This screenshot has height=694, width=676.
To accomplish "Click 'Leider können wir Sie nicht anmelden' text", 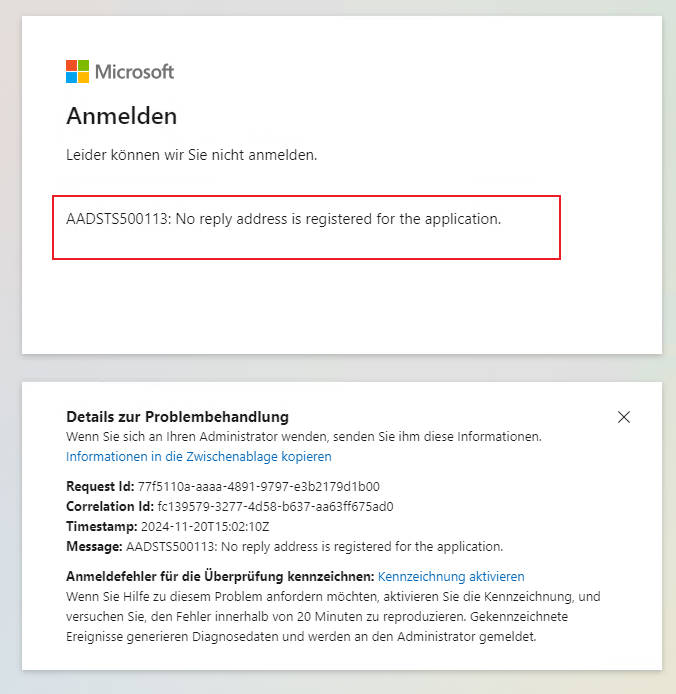I will [x=191, y=155].
